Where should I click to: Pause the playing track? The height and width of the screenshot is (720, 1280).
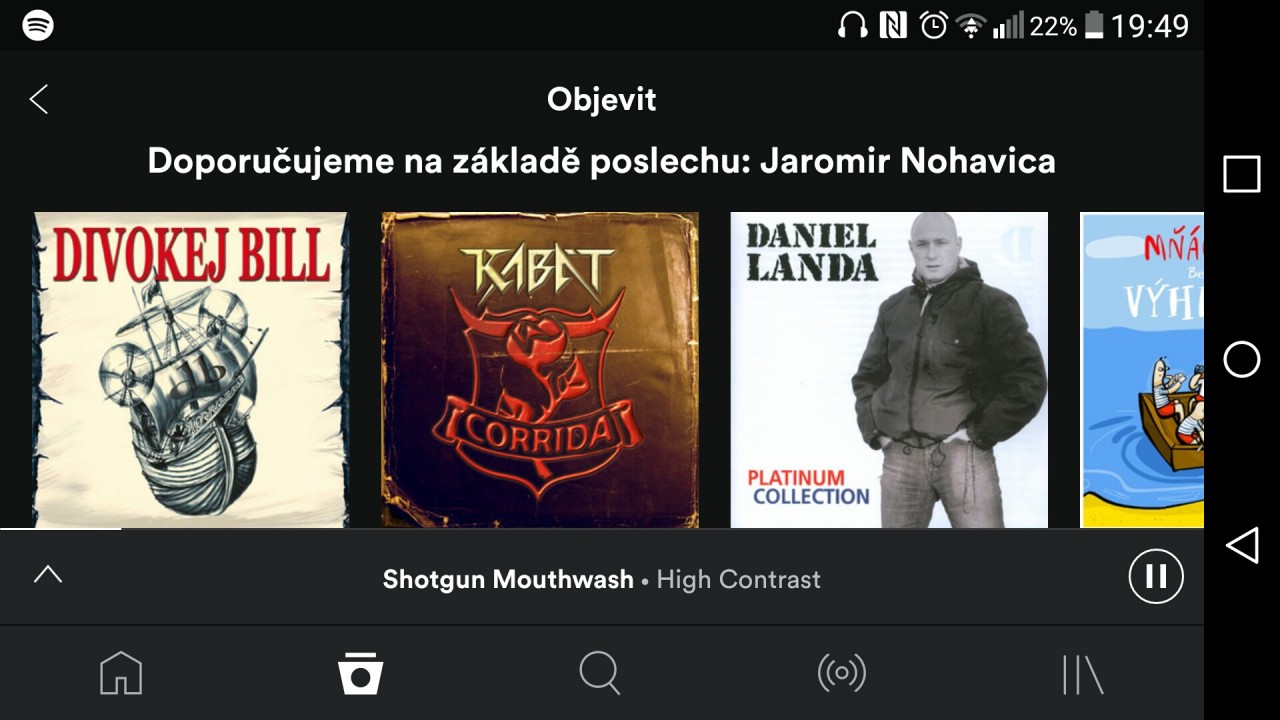(1156, 576)
